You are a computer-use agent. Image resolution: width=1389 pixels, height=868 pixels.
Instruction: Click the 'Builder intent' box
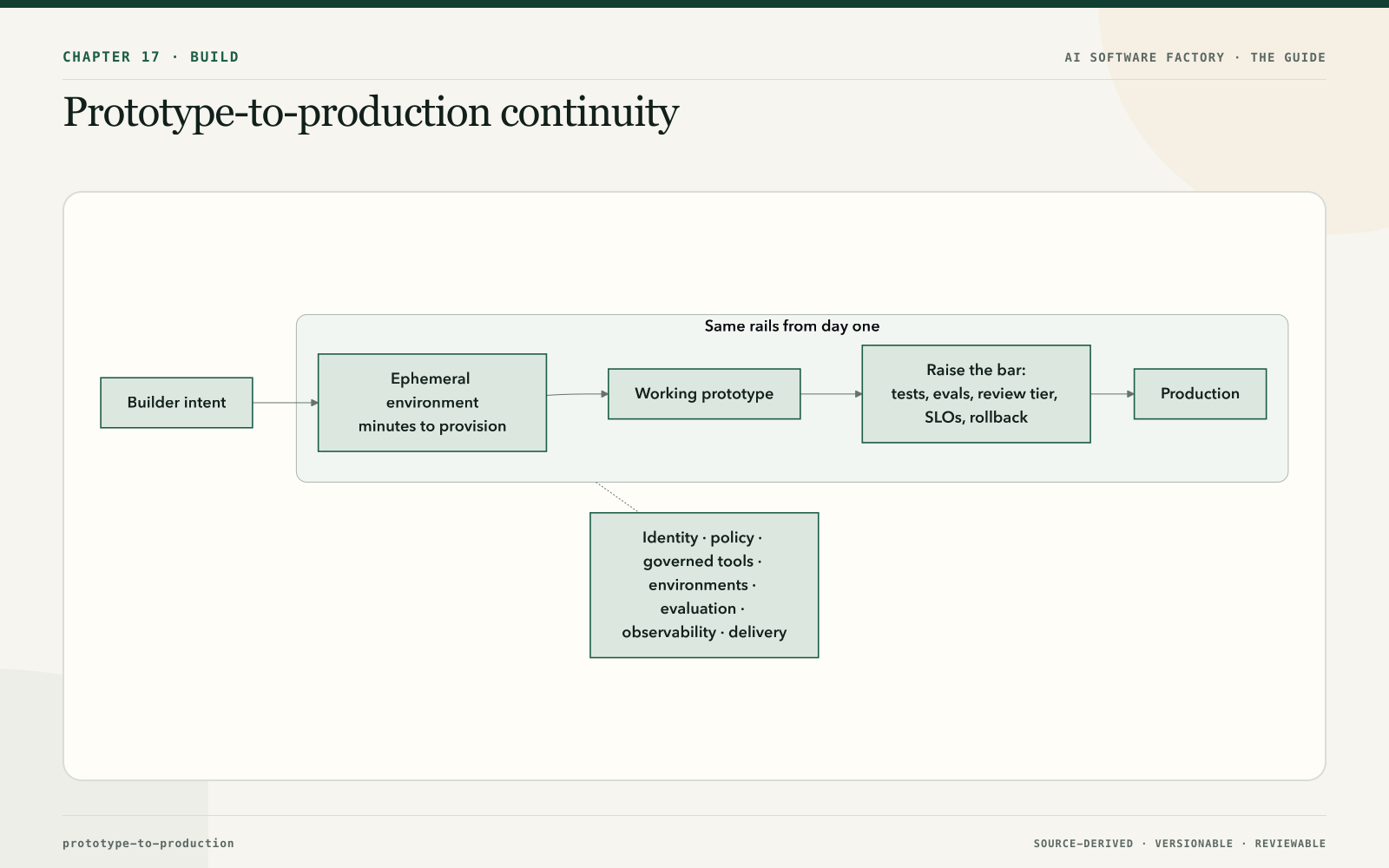tap(176, 403)
